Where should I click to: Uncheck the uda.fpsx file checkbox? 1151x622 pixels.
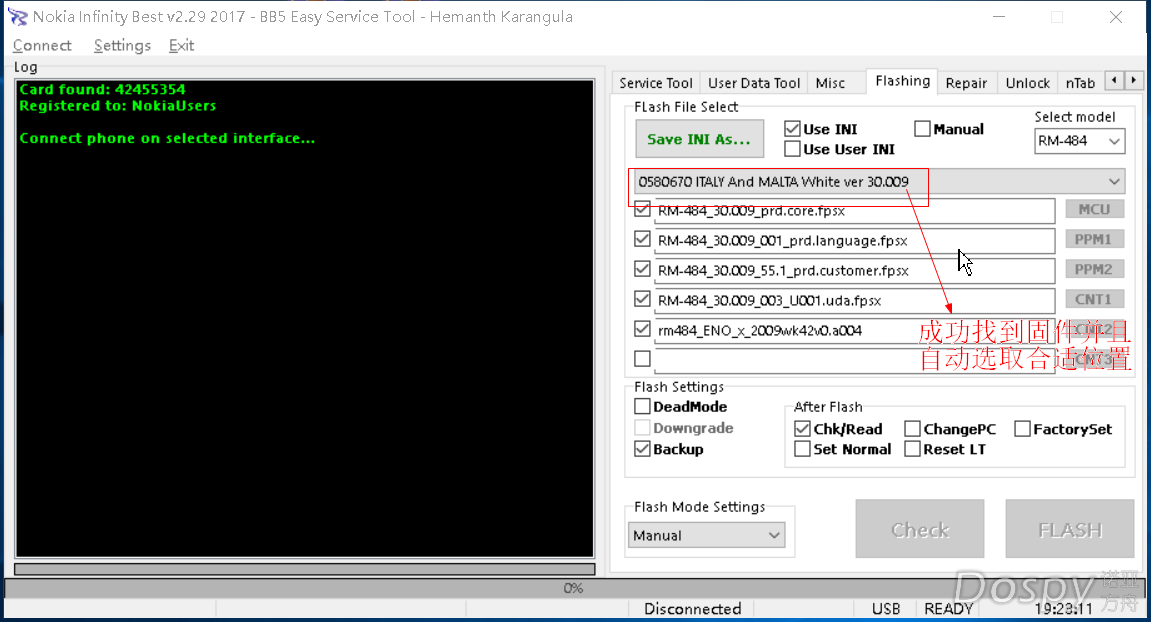tap(642, 300)
